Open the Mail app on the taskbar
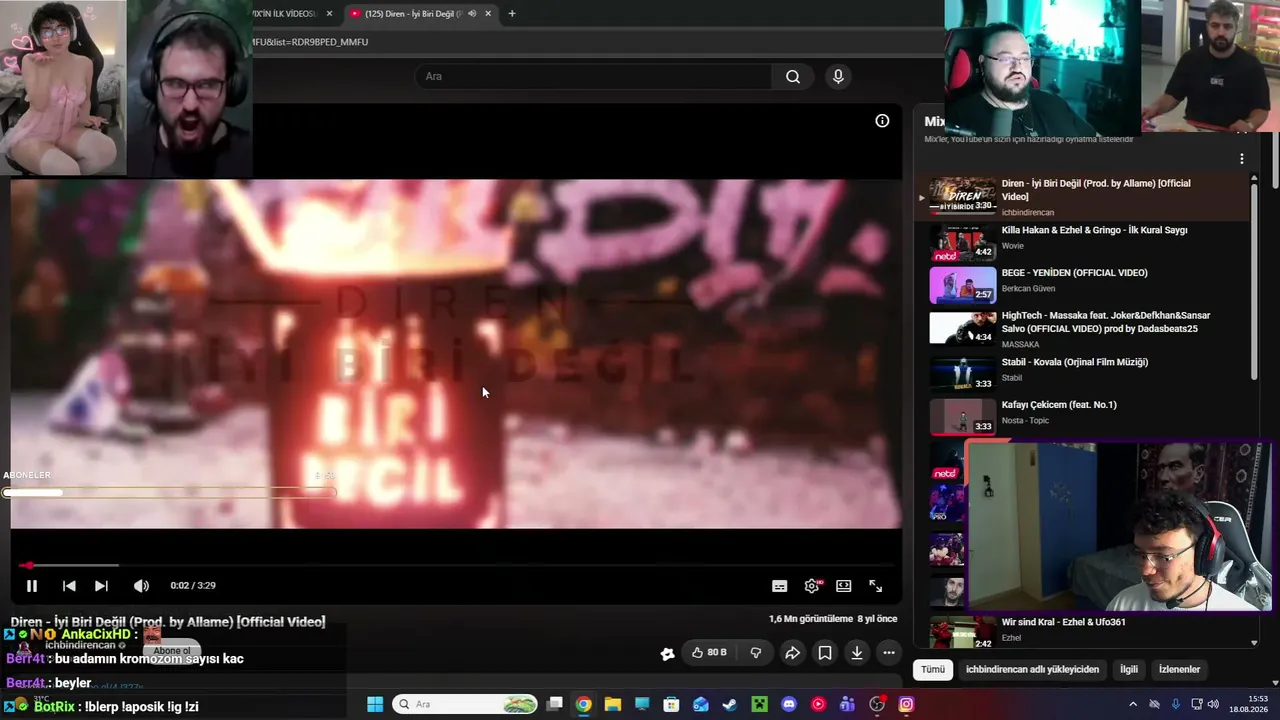 701,704
